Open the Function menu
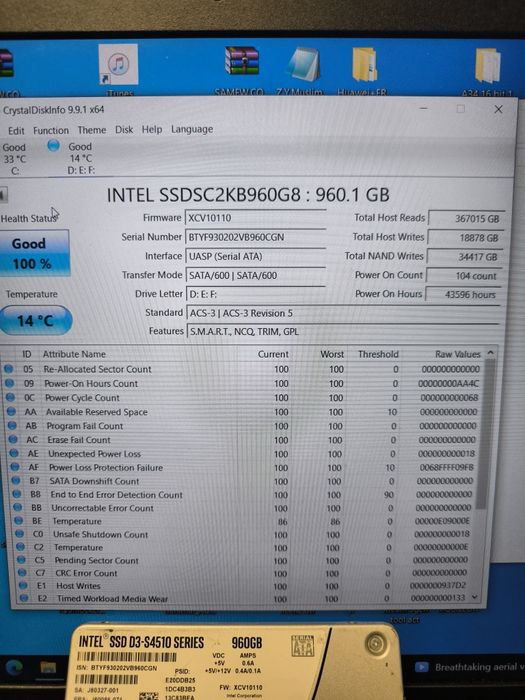Viewport: 525px width, 700px height. [x=51, y=130]
